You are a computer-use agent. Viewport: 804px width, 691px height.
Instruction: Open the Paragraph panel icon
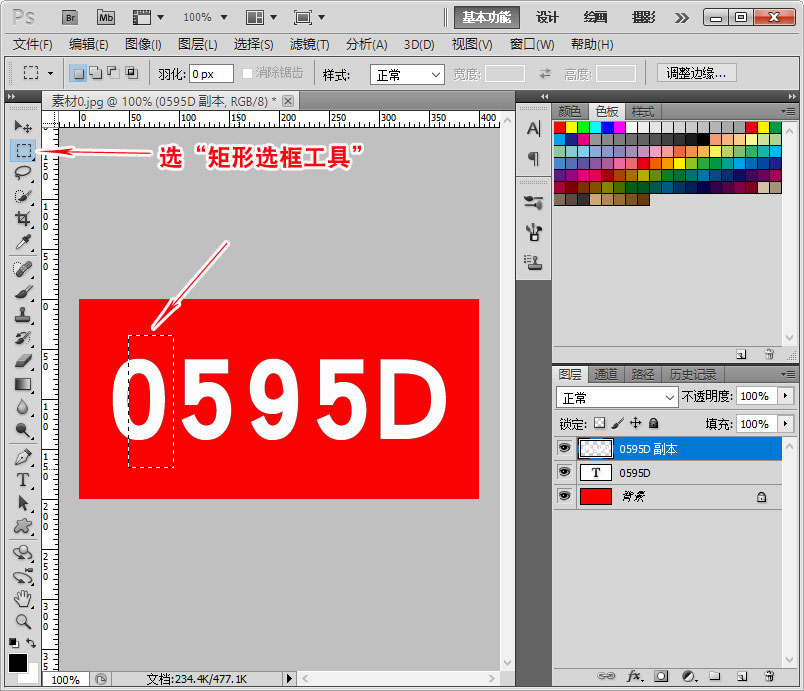(533, 159)
